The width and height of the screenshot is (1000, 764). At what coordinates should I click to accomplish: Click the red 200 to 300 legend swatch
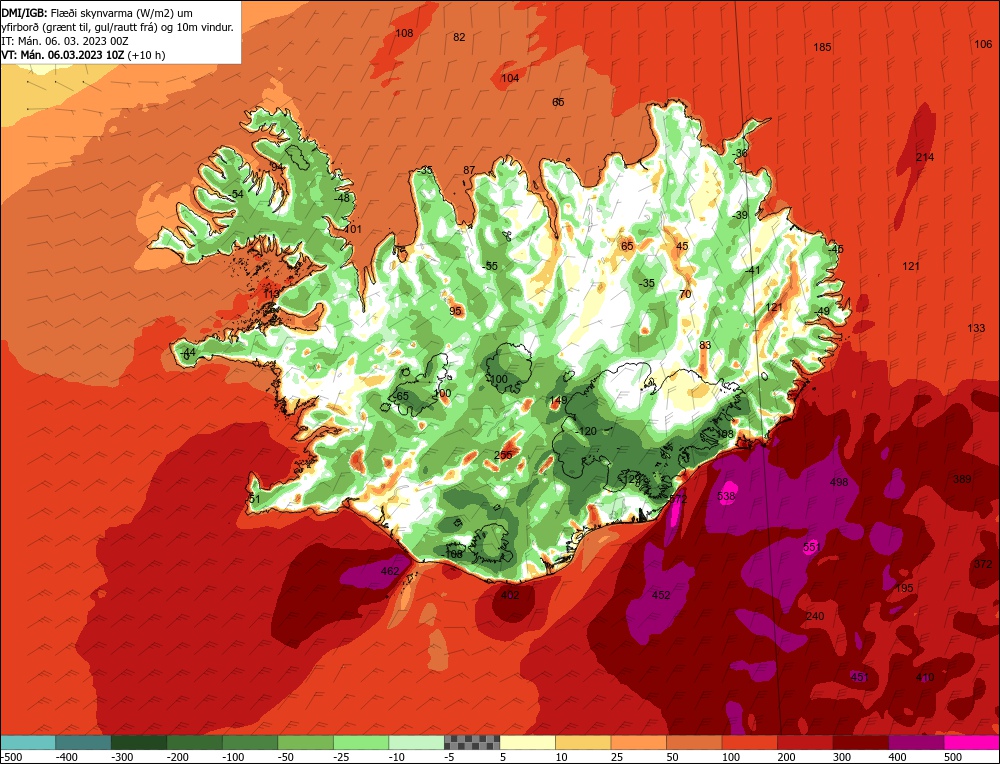(x=805, y=742)
